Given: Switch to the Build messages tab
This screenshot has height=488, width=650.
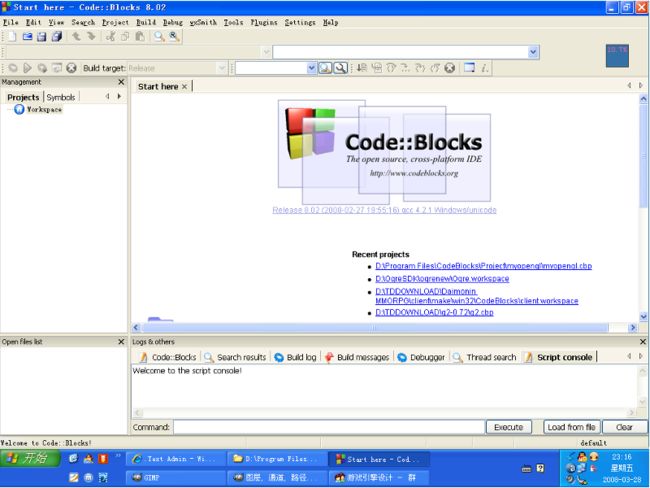Looking at the screenshot, I should click(x=357, y=357).
